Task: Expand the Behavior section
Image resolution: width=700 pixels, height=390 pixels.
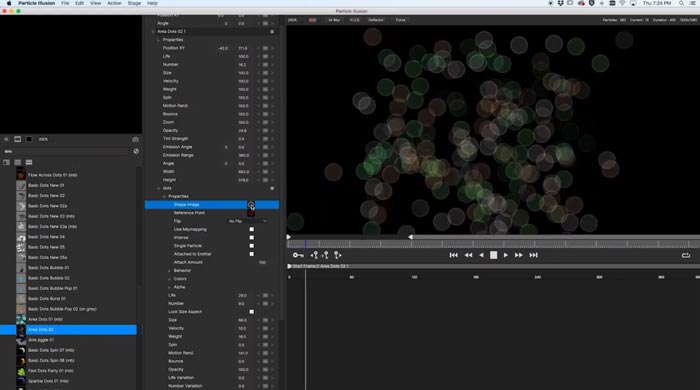Action: point(170,270)
